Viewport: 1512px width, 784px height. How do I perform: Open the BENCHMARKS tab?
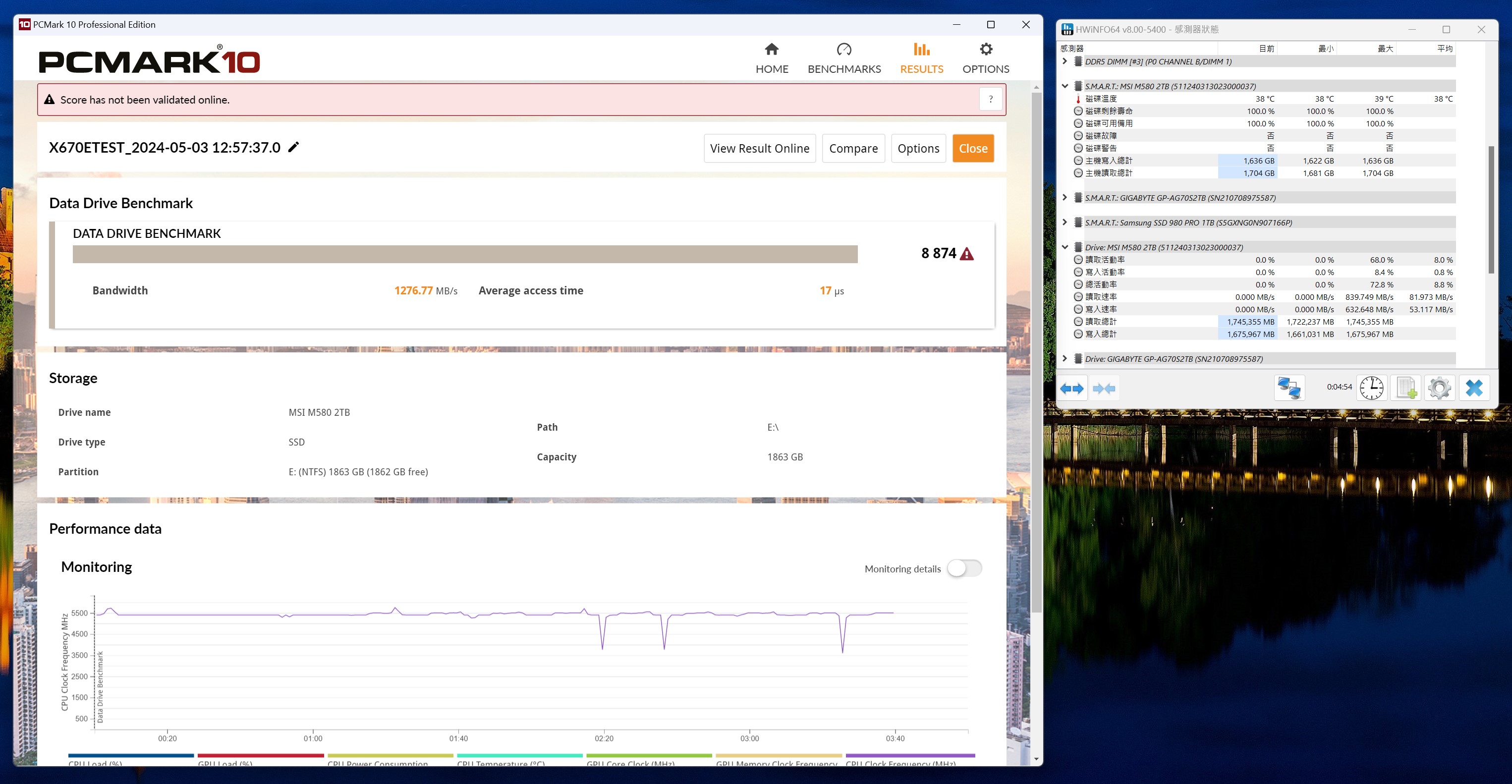point(843,58)
